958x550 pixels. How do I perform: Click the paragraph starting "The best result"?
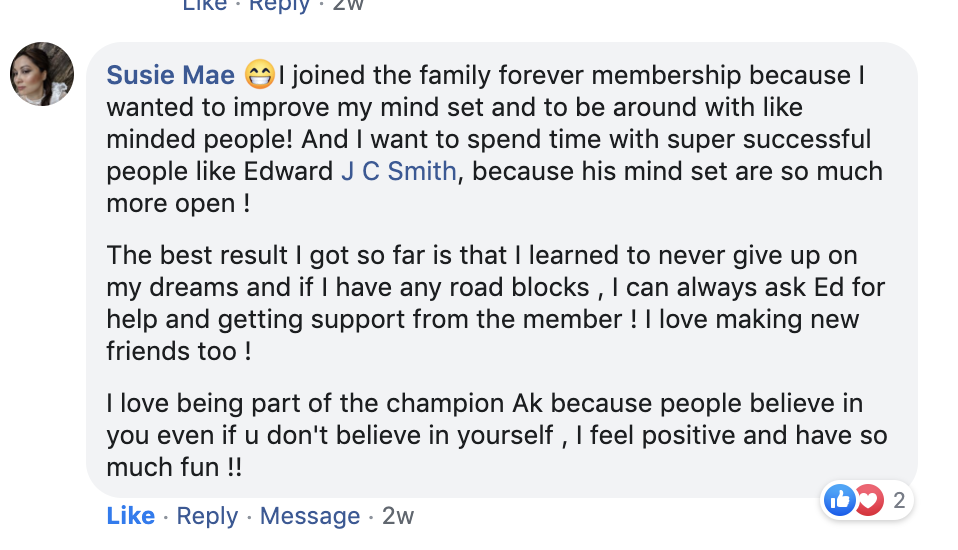coord(490,303)
